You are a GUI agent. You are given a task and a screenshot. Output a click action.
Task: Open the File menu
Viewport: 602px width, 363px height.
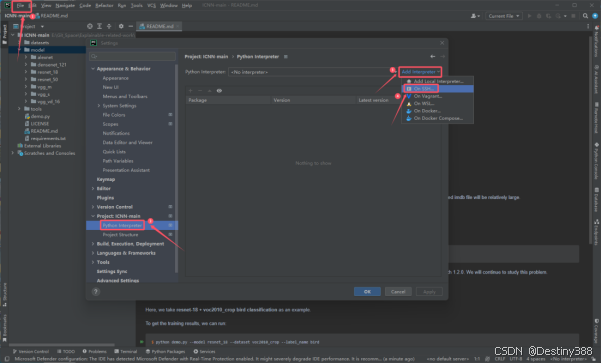tap(20, 5)
